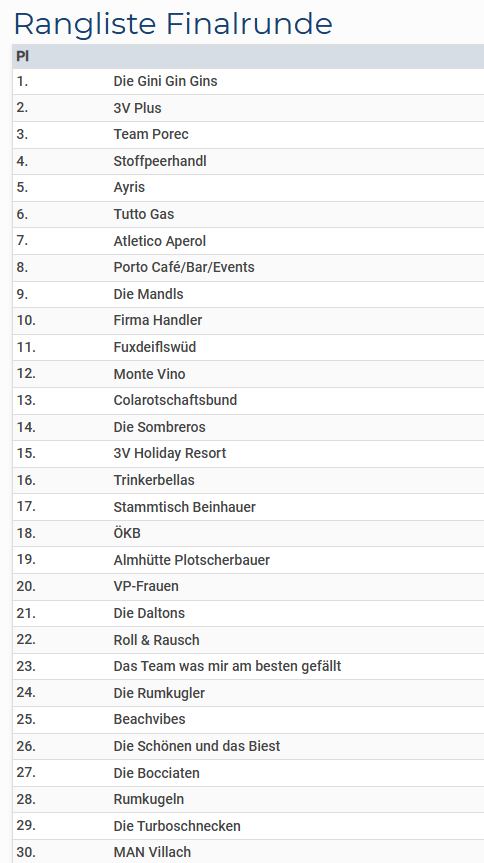Click Roll & Rausch team
This screenshot has height=863, width=484.
(x=156, y=640)
